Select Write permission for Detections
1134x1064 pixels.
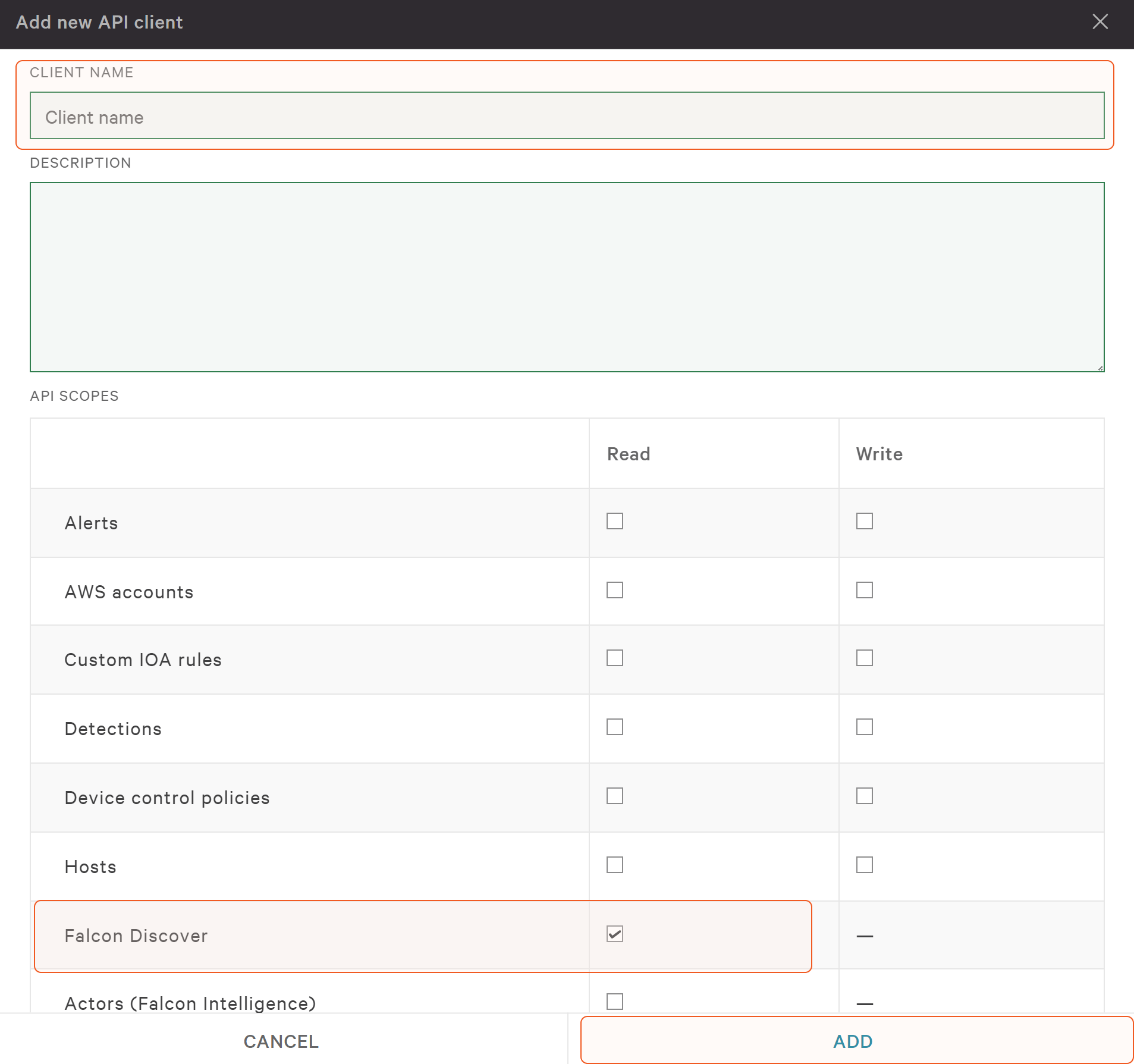pos(864,727)
